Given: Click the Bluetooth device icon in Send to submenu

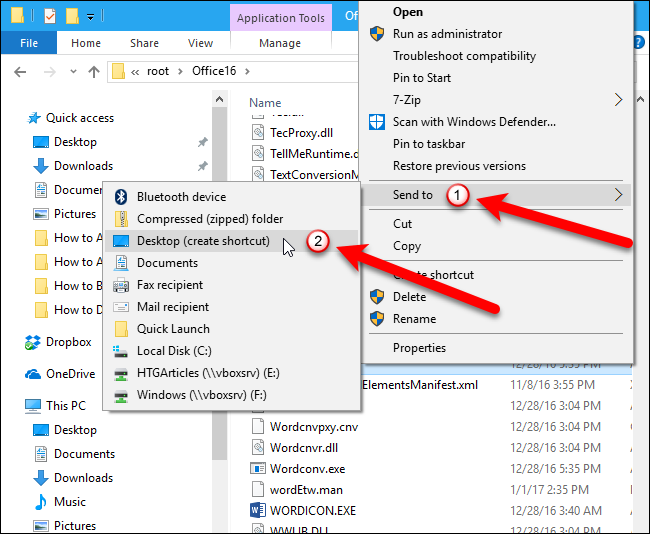Looking at the screenshot, I should click(121, 197).
